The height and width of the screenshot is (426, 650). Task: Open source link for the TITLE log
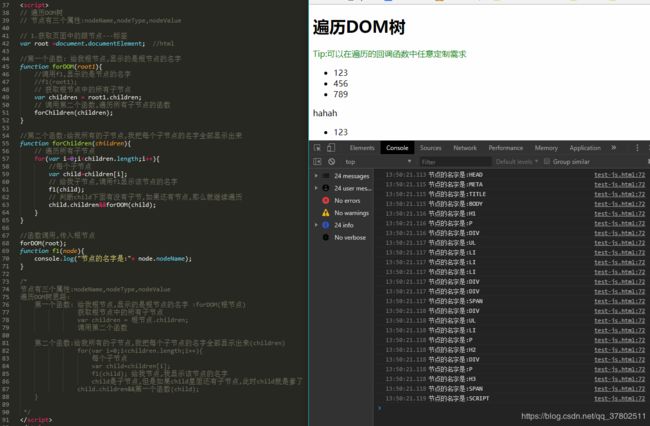tap(619, 194)
